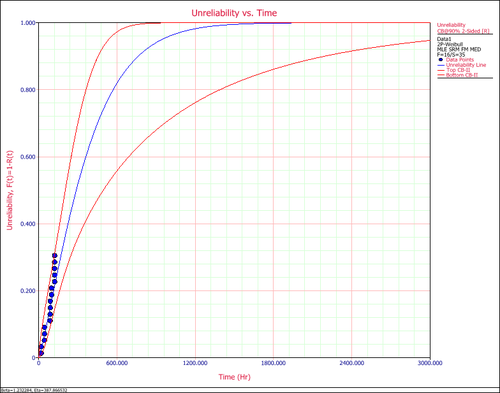Click the red line sample beside Top CB-II

[x=441, y=70]
